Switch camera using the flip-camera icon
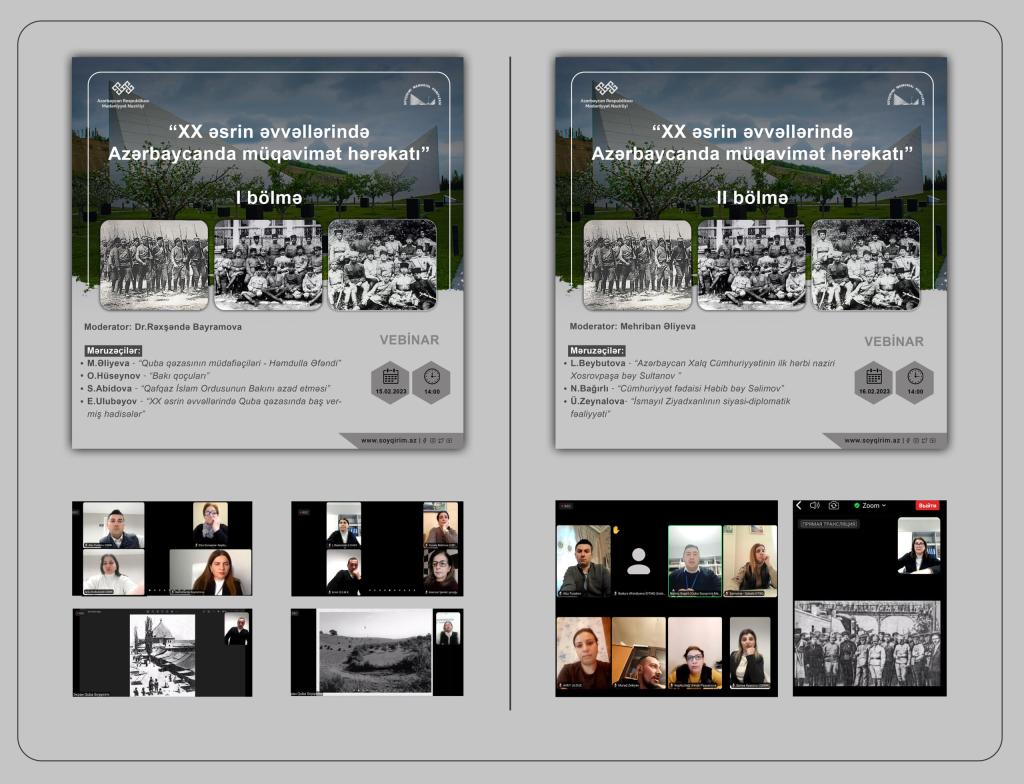 833,505
